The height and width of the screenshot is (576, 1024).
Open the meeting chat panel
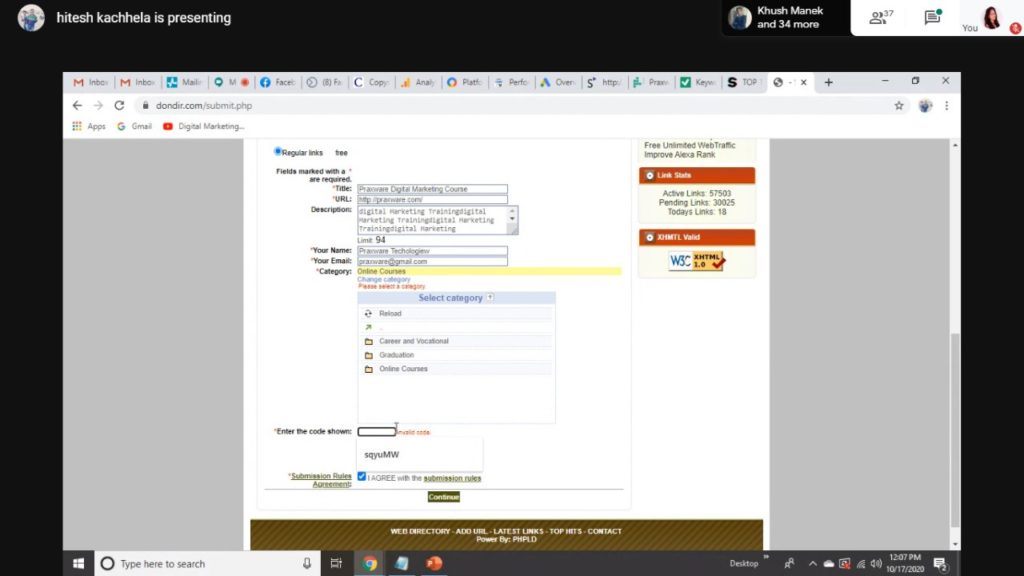click(x=932, y=17)
